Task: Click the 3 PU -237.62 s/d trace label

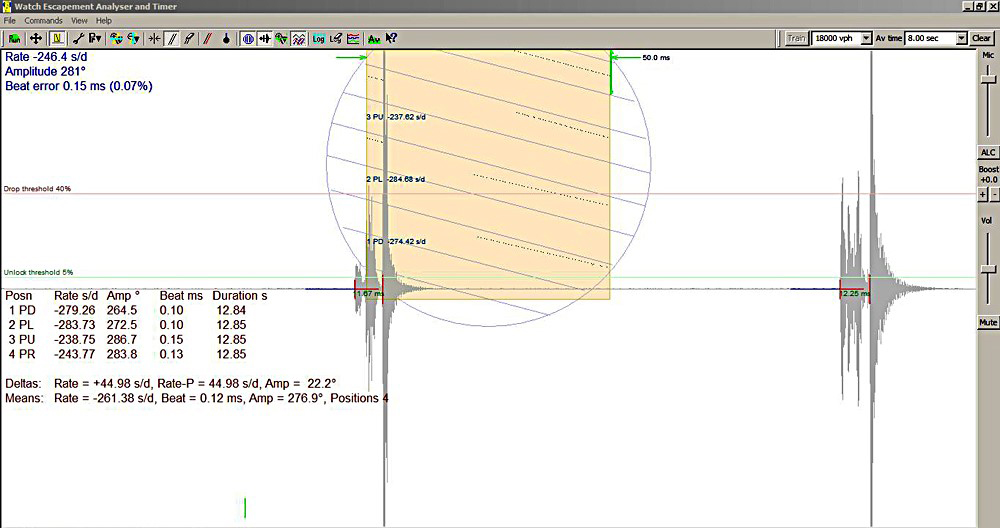Action: (396, 117)
